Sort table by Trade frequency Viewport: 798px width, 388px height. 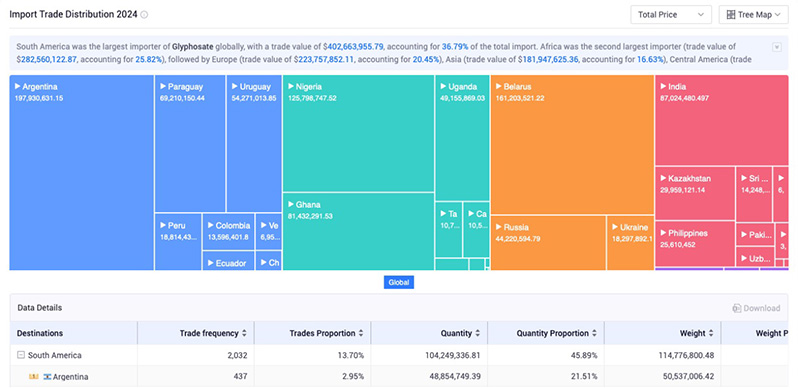[x=244, y=334]
